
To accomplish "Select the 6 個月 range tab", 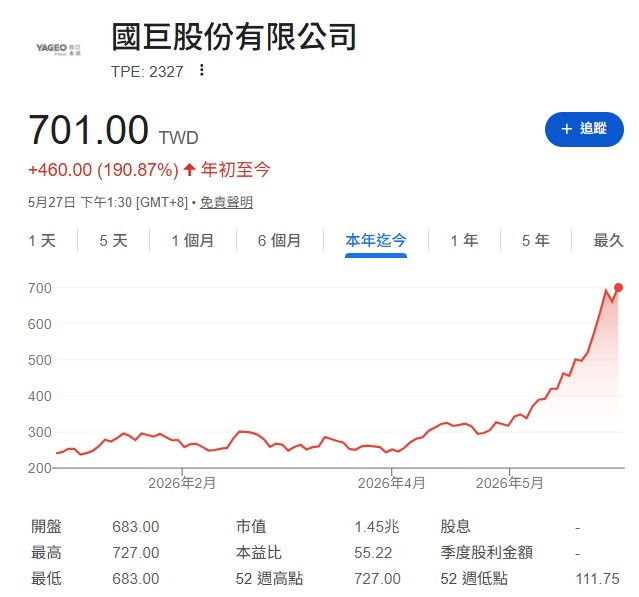I will point(279,240).
